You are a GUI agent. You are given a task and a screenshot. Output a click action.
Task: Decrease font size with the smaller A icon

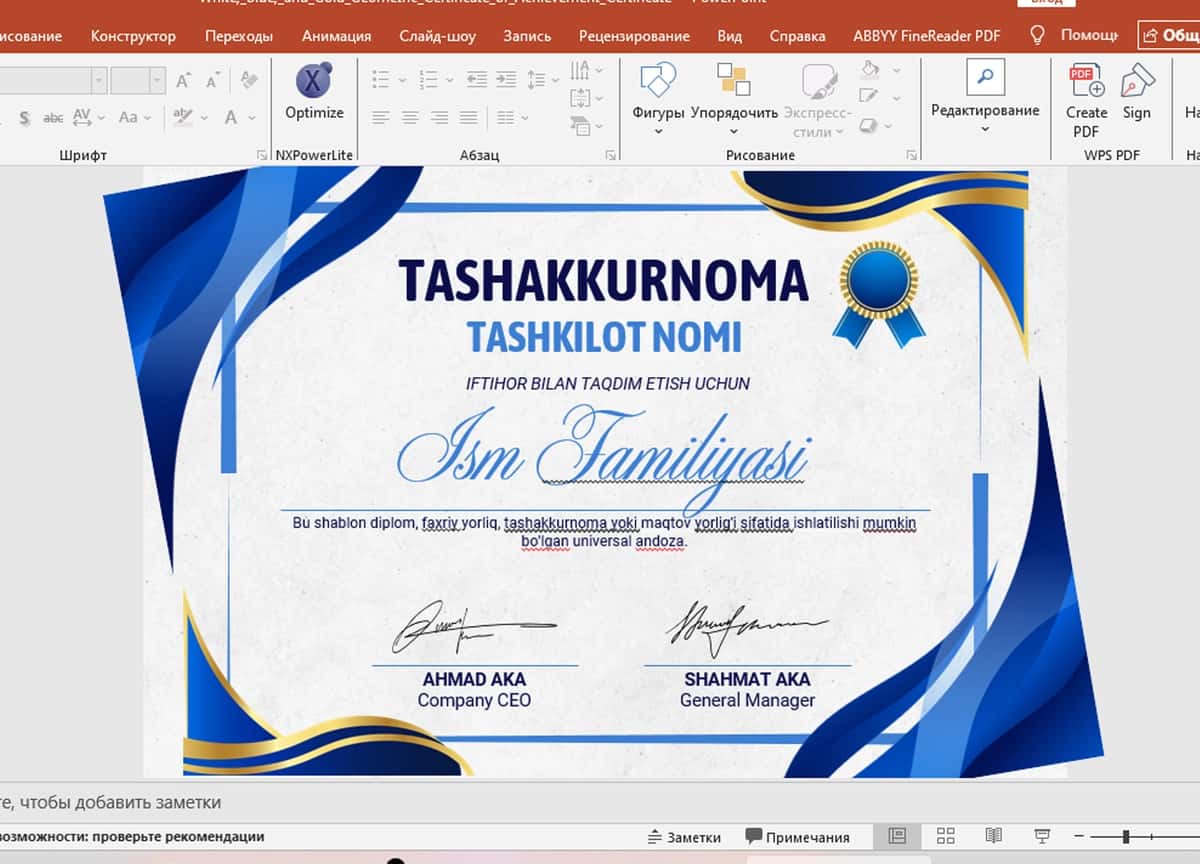(x=215, y=80)
